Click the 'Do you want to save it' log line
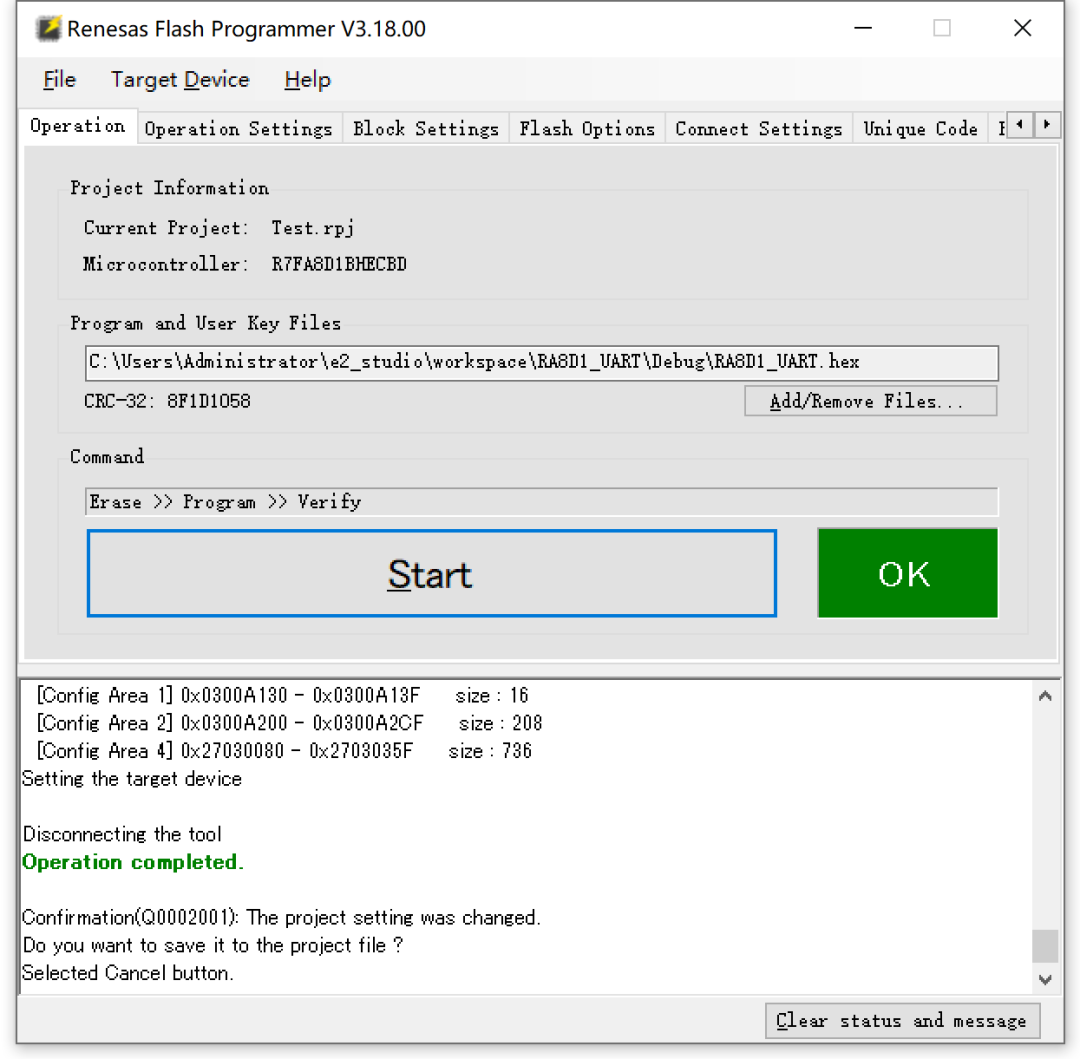 point(213,945)
